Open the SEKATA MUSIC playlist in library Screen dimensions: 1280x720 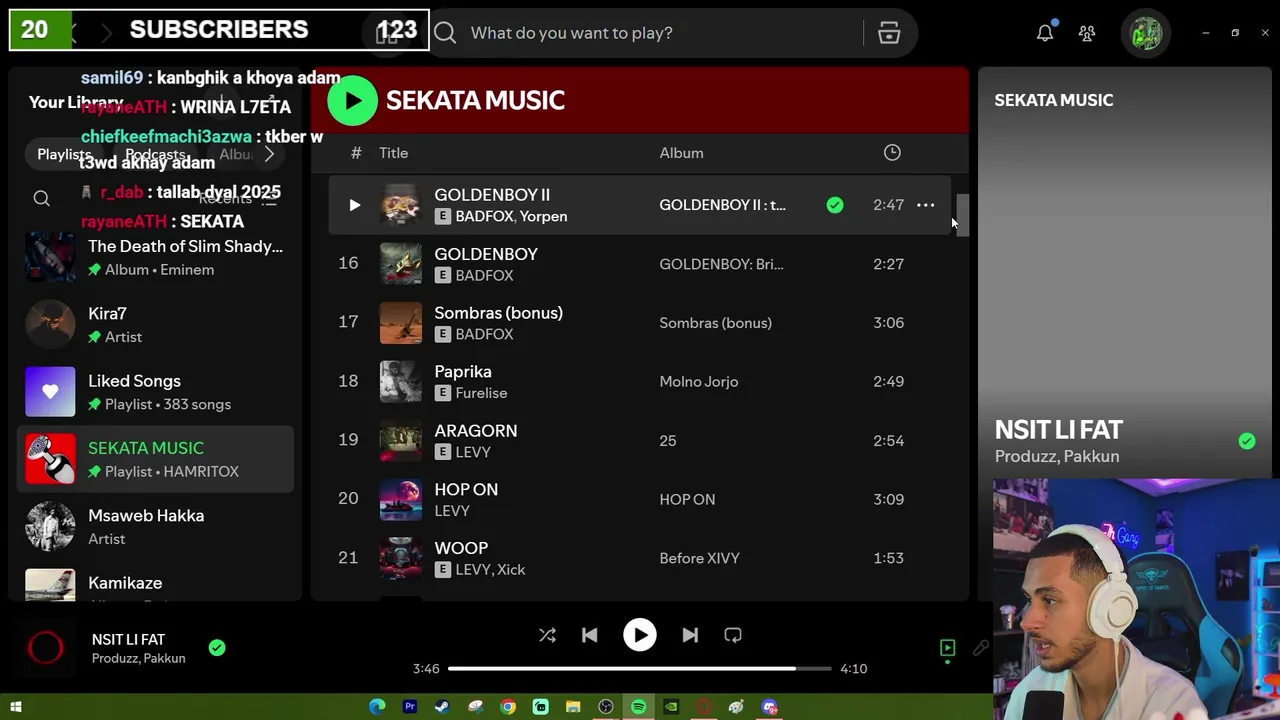click(155, 459)
